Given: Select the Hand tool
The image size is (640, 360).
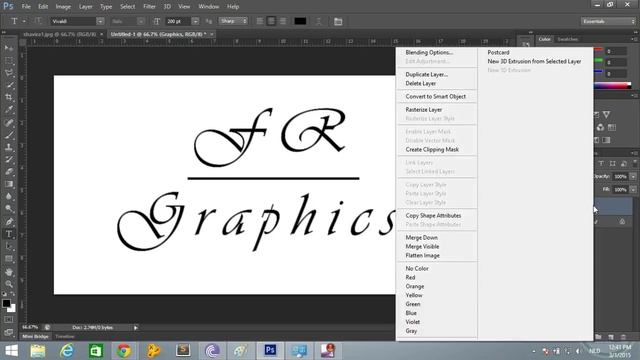Looking at the screenshot, I should pos(9,272).
